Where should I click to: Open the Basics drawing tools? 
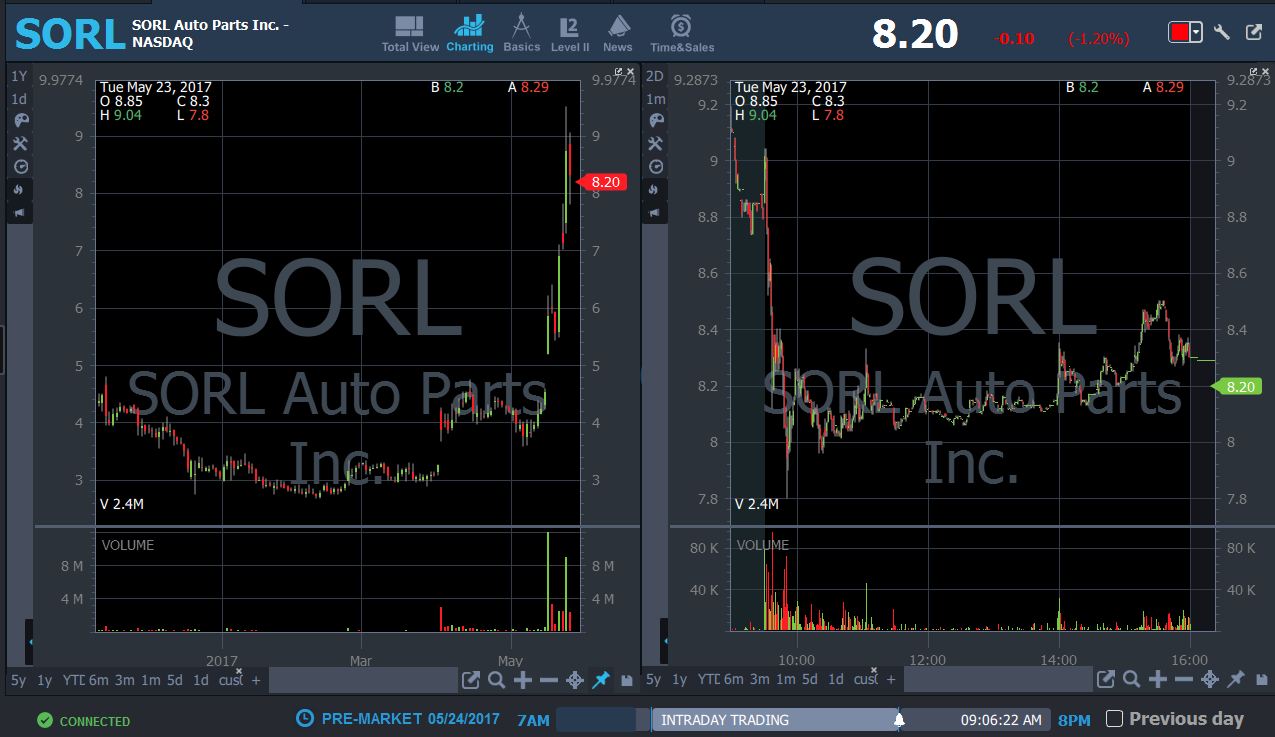point(521,33)
